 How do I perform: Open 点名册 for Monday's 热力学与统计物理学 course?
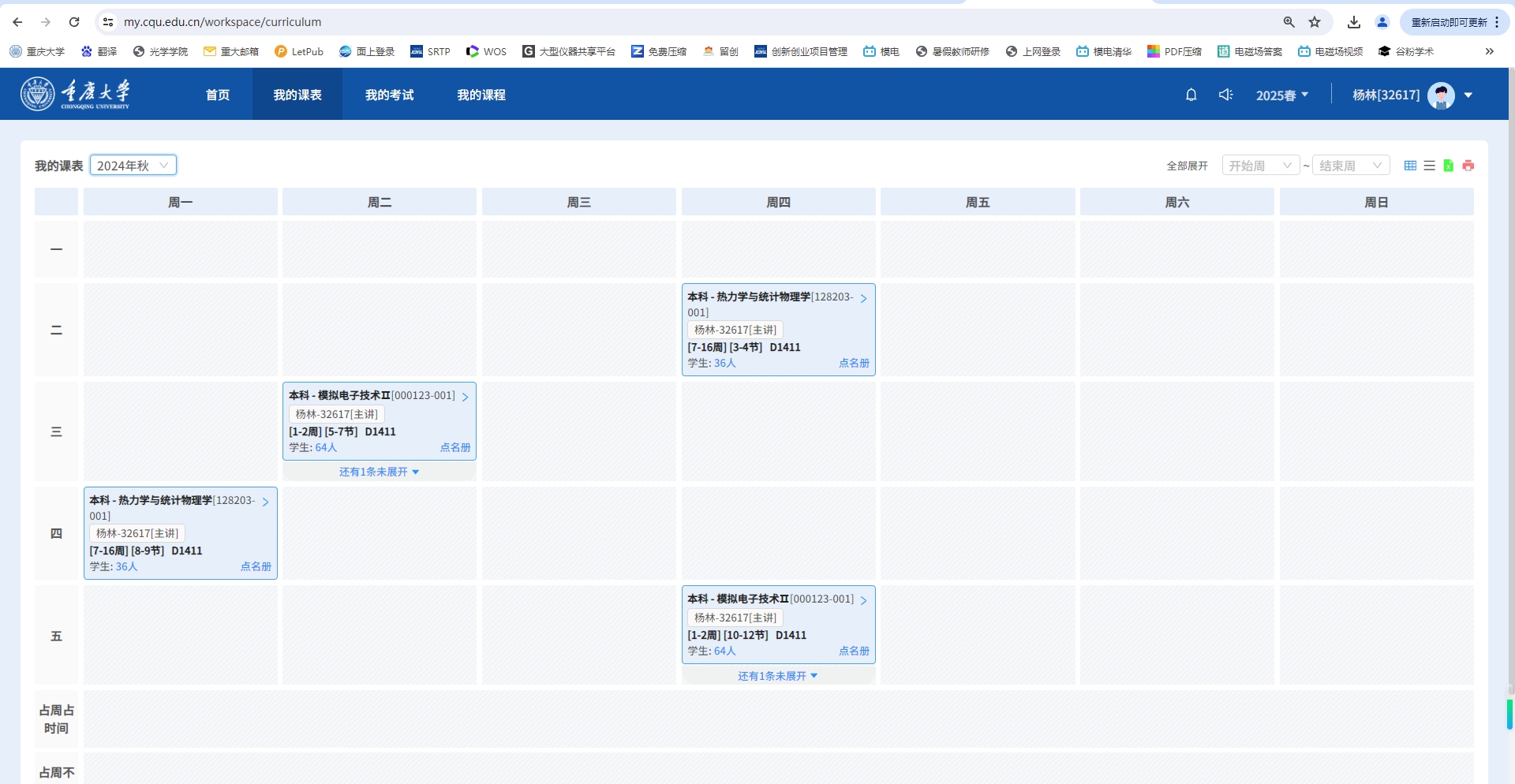click(256, 566)
